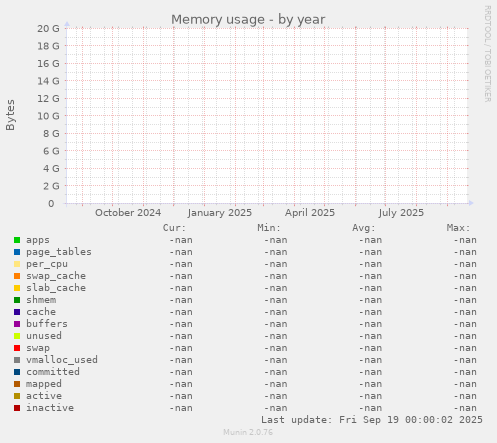Click the "Memory usage - by year" title

(x=248, y=20)
